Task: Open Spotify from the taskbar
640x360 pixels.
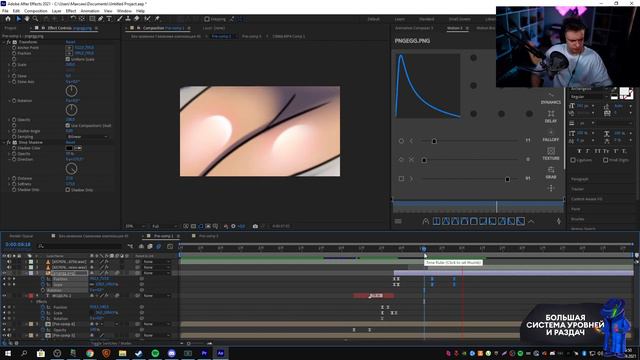Action: pyautogui.click(x=155, y=353)
